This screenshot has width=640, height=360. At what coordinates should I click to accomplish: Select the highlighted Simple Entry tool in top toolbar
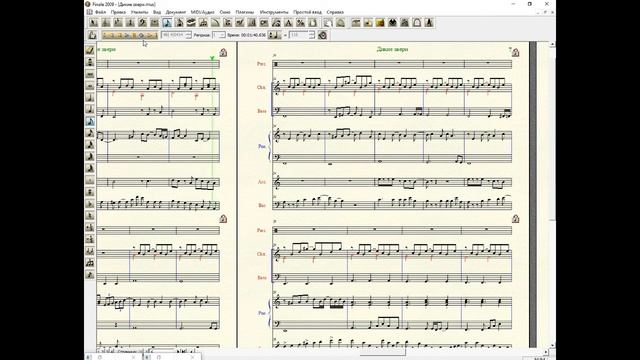point(167,23)
